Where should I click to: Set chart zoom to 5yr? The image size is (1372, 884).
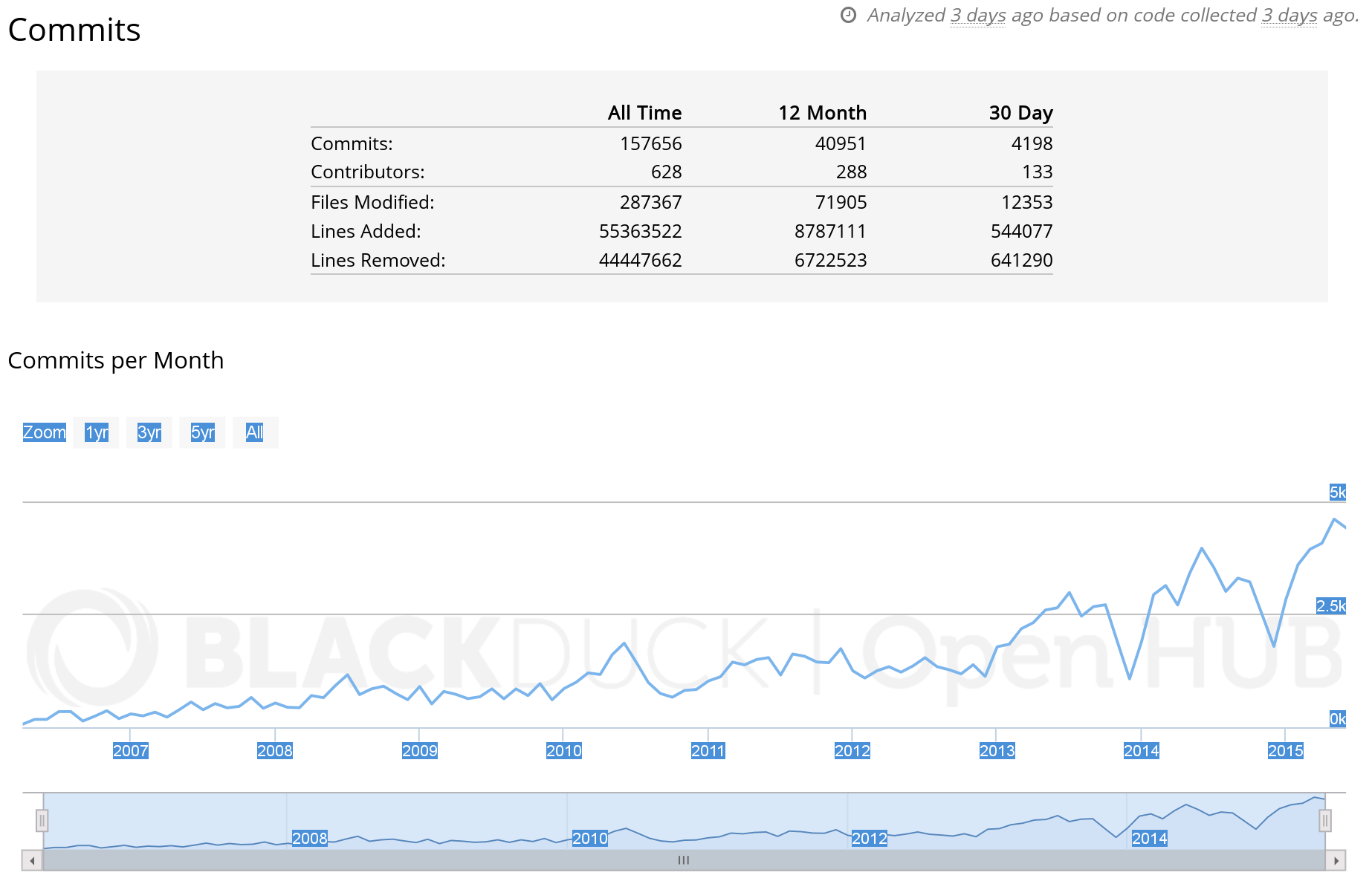tap(202, 432)
